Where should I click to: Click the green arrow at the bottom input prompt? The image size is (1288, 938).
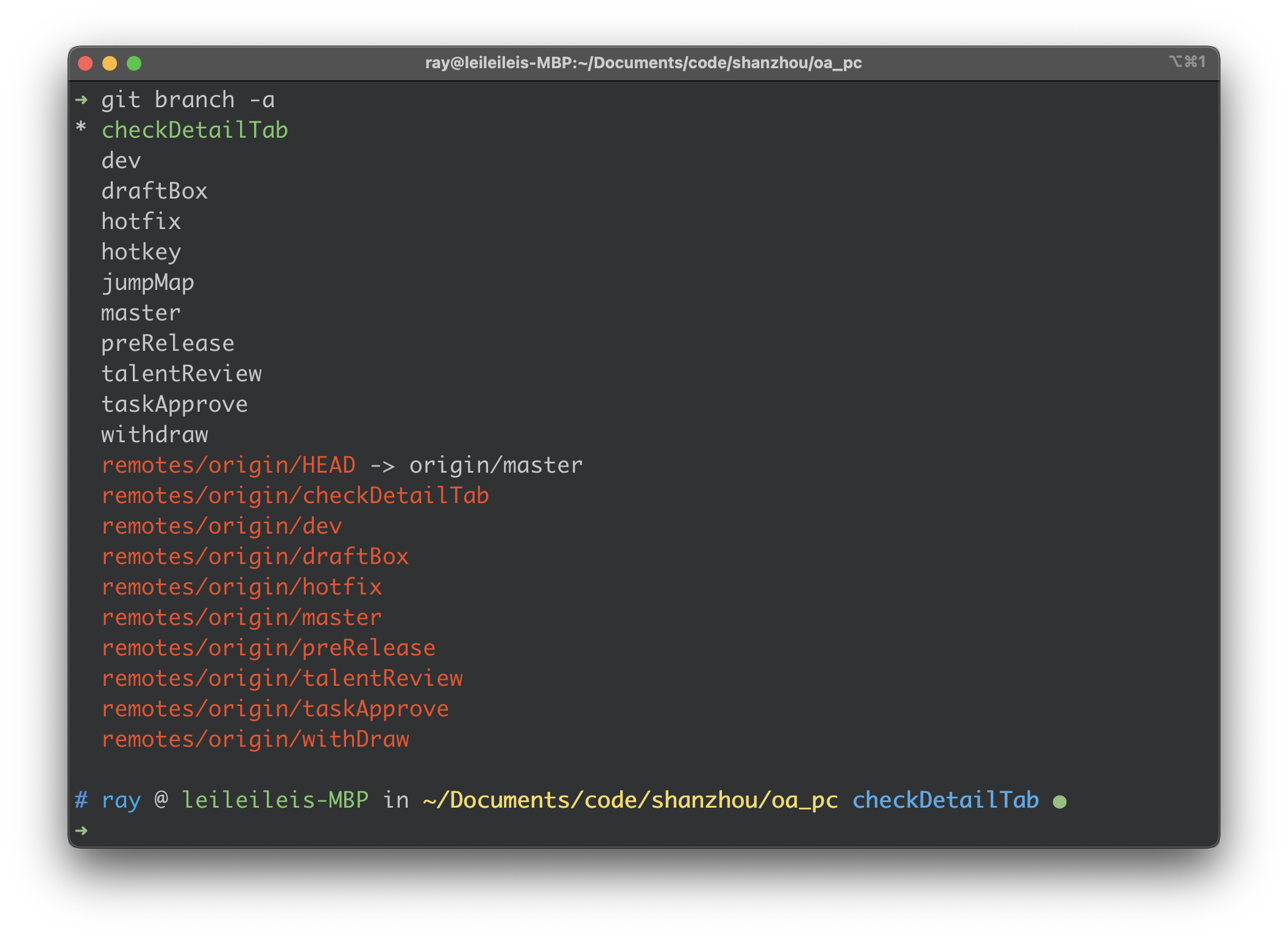[81, 831]
